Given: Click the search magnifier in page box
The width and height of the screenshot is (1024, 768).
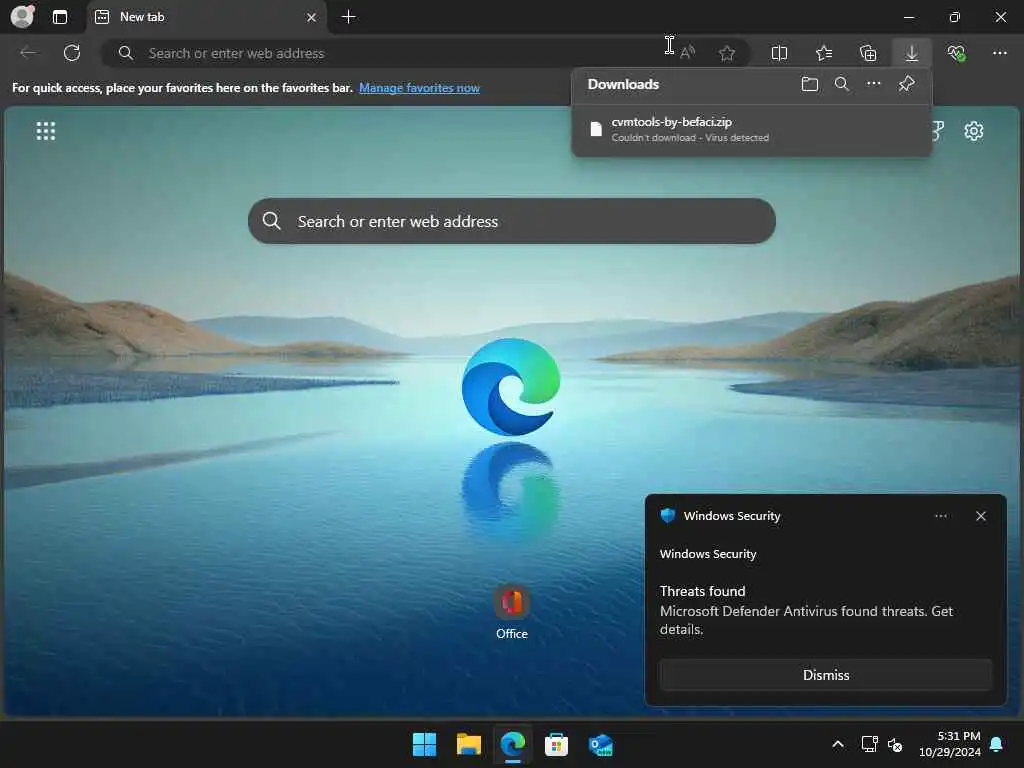Looking at the screenshot, I should 272,221.
